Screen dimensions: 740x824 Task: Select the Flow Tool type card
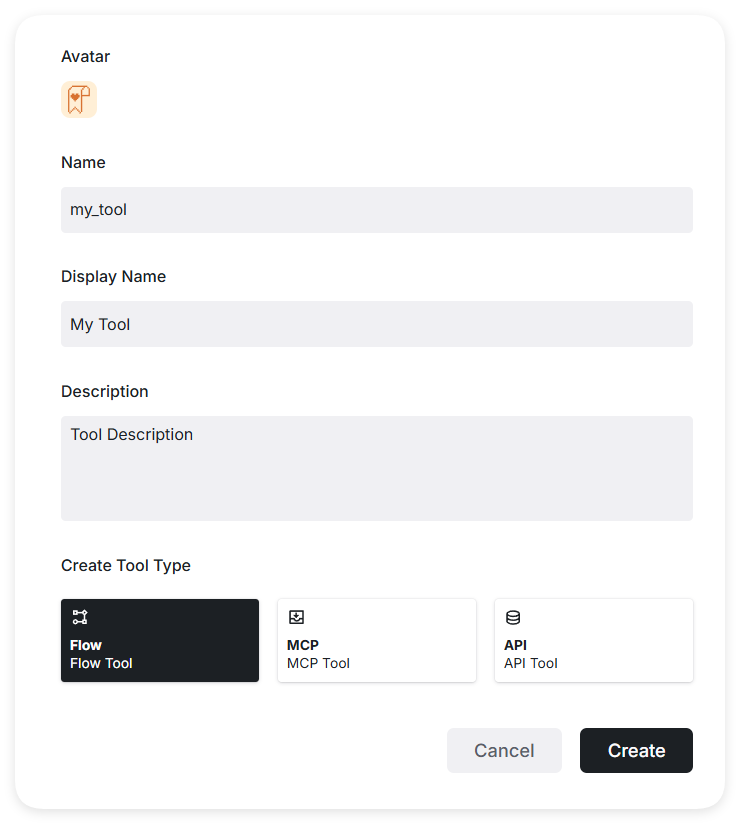160,641
